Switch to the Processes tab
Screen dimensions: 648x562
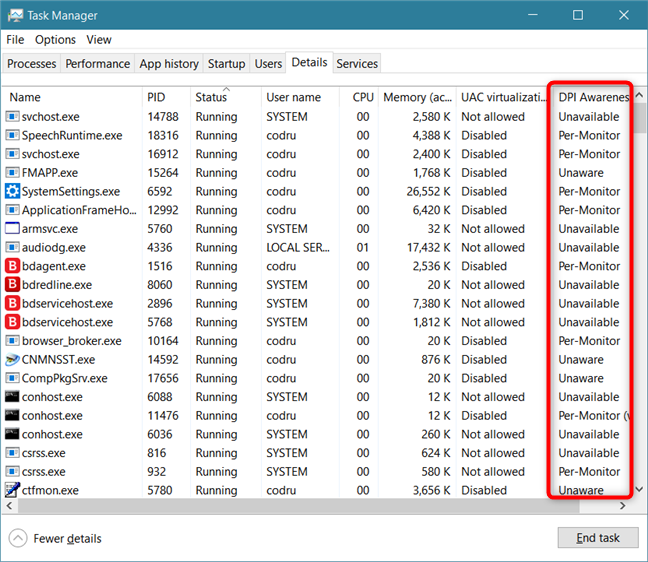(x=31, y=64)
